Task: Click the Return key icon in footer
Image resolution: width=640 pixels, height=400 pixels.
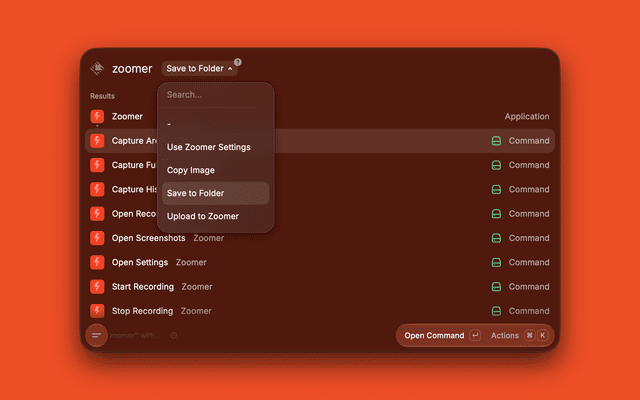Action: (475, 335)
